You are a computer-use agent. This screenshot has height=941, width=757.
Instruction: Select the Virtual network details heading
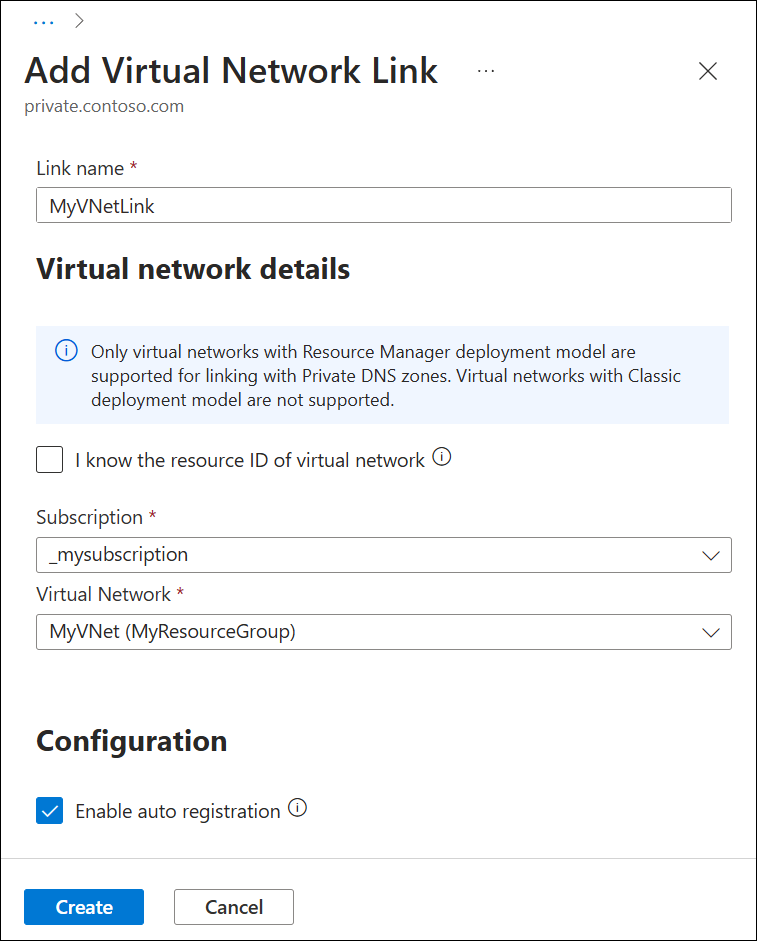[x=193, y=268]
